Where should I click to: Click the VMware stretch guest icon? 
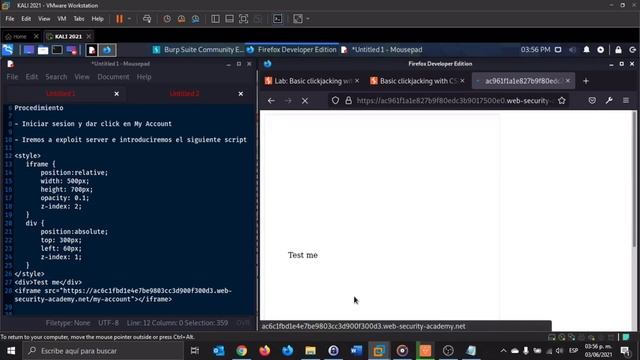point(298,19)
